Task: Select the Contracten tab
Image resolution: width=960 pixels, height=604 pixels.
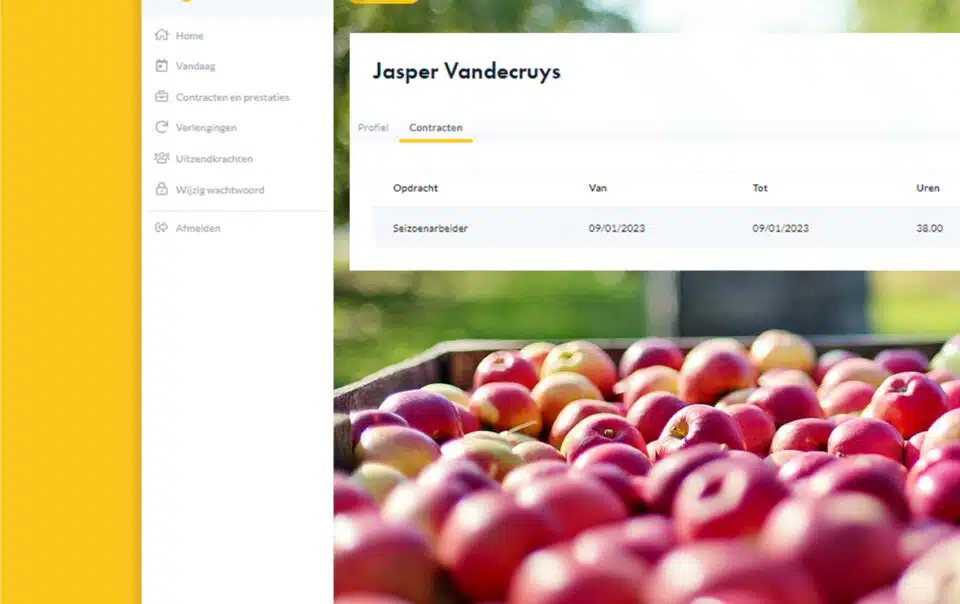Action: point(436,127)
